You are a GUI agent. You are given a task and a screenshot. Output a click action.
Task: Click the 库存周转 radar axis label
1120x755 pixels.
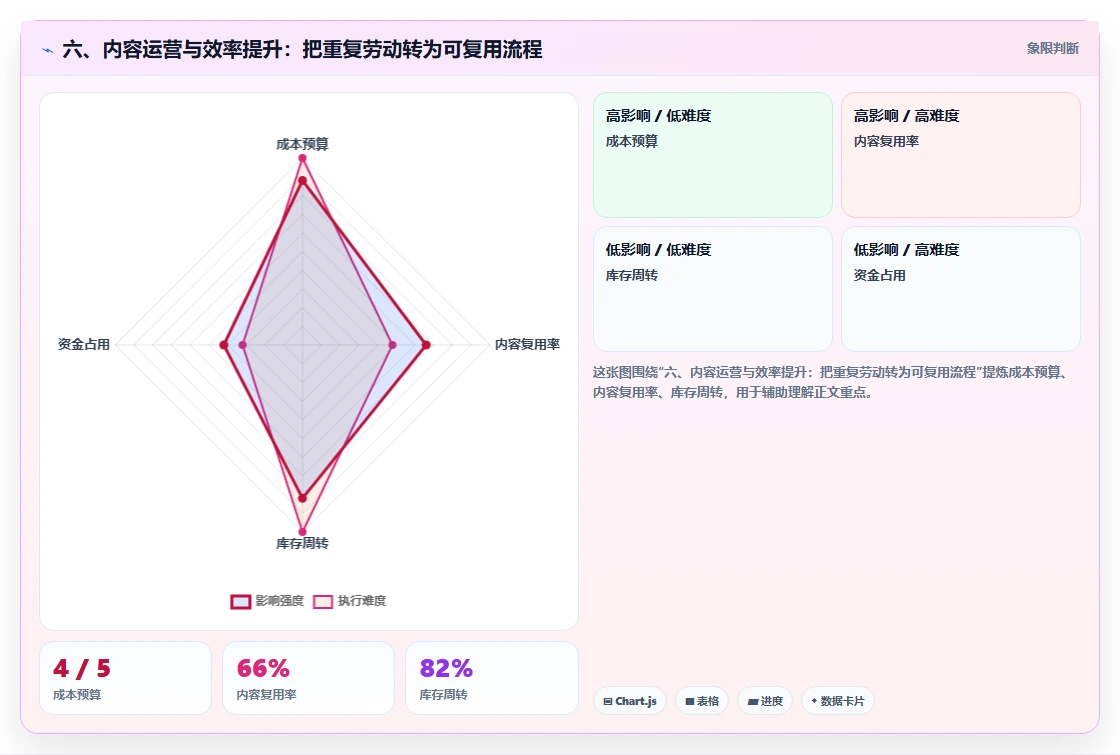(x=302, y=544)
